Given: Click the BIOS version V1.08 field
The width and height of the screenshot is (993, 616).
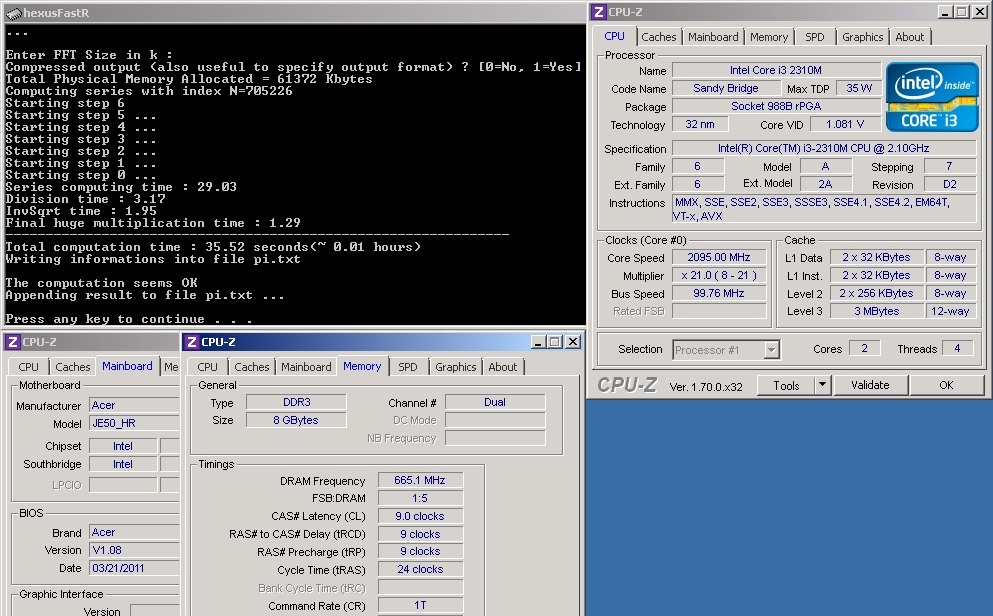Looking at the screenshot, I should point(134,550).
